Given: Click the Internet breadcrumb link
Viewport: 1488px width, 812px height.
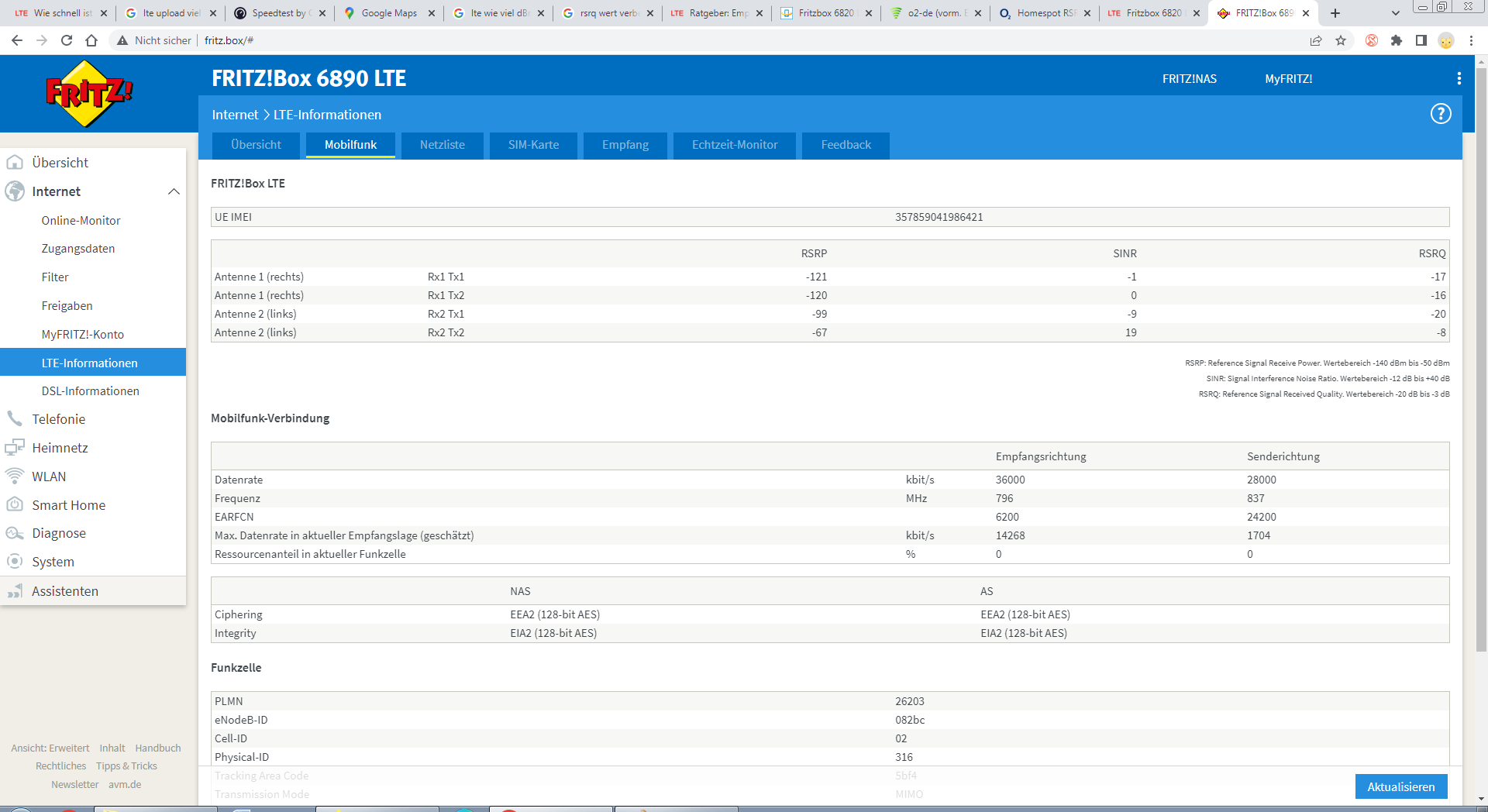Looking at the screenshot, I should (235, 115).
